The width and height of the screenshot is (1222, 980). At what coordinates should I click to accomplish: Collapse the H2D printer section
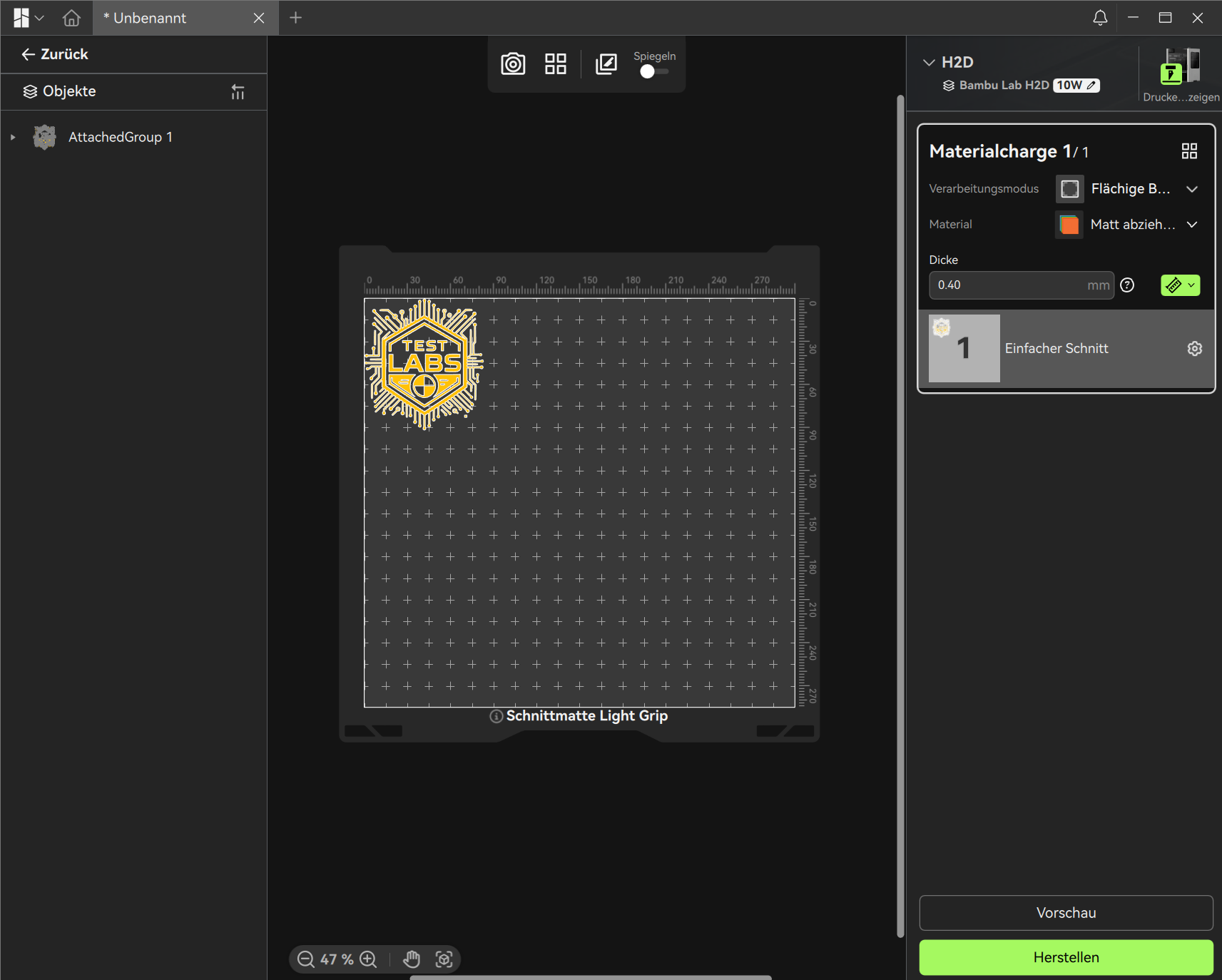point(929,63)
